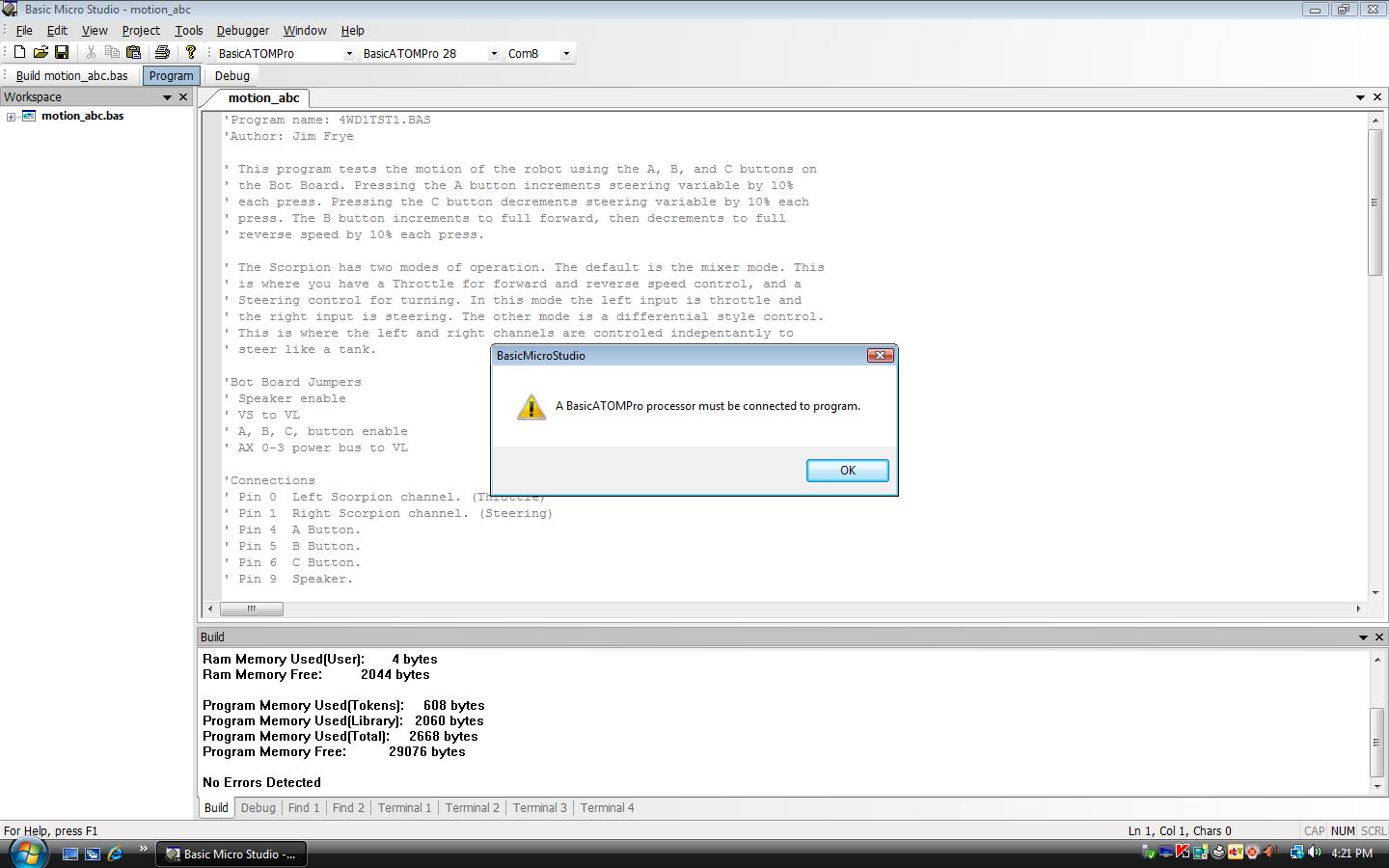The image size is (1389, 868).
Task: Save the file with the floppy icon
Action: (x=62, y=53)
